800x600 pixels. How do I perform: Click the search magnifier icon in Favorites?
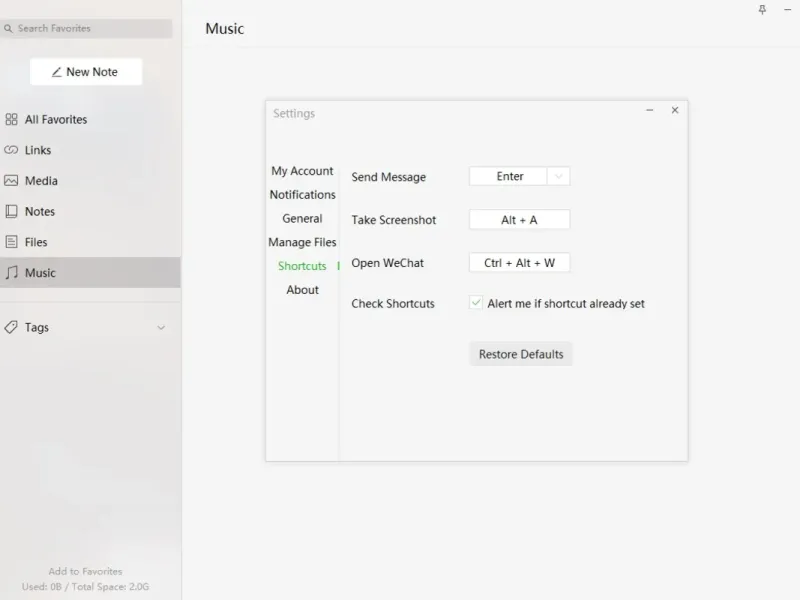click(8, 29)
